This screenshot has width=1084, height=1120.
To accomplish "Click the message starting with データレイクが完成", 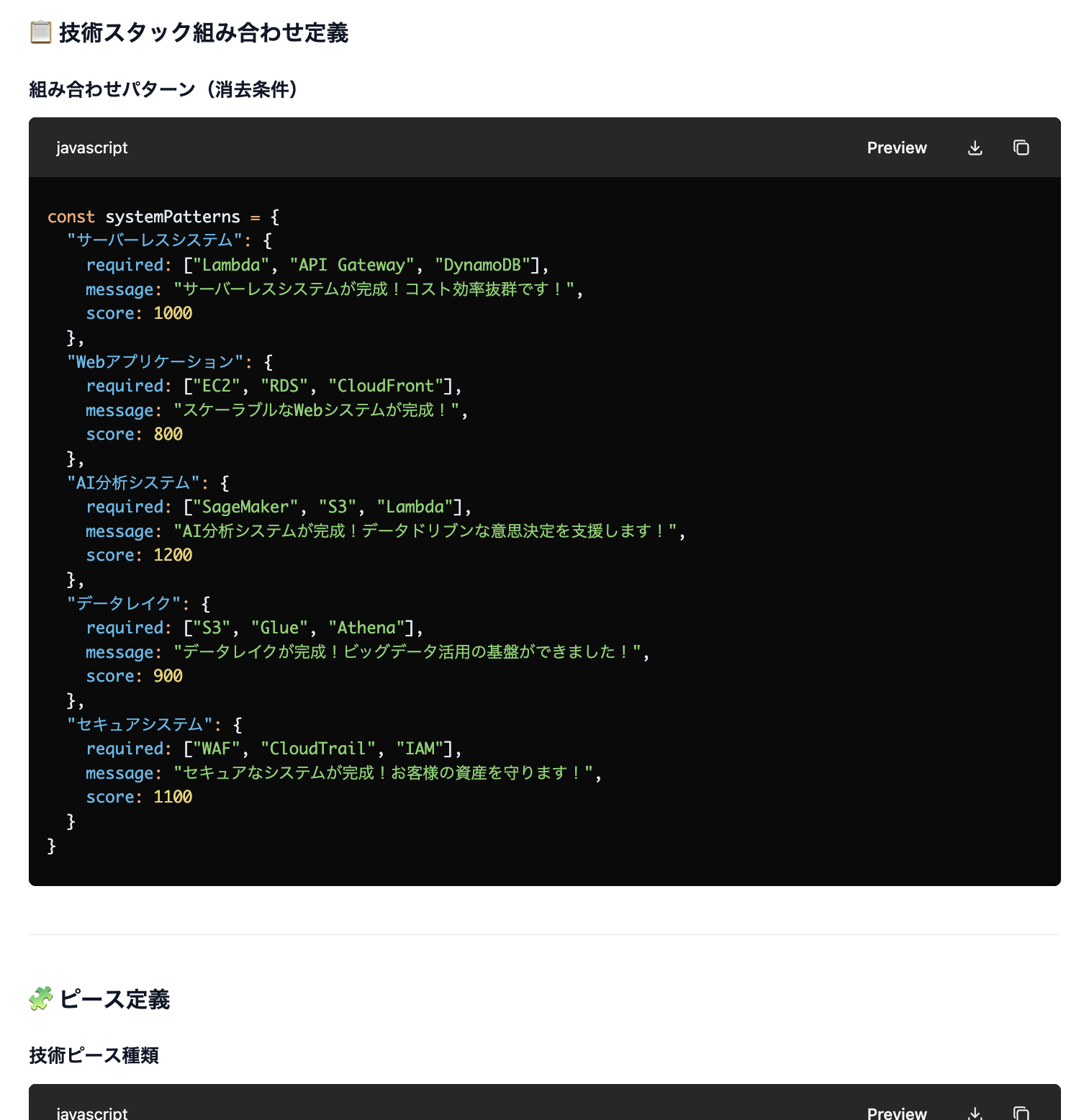I will 407,652.
